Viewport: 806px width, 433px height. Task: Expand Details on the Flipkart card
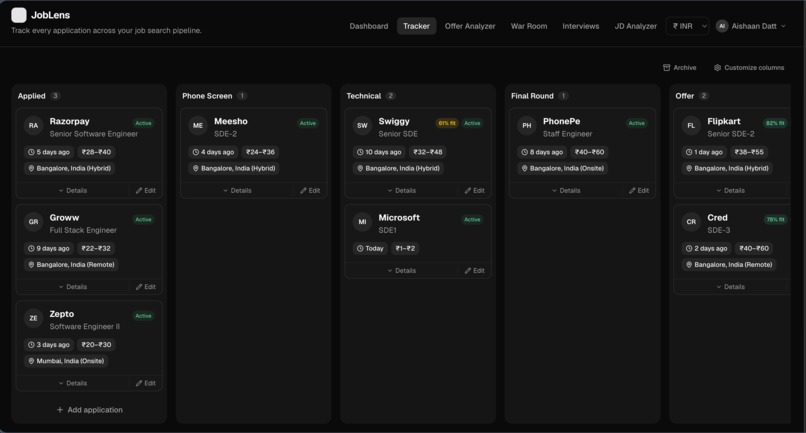coord(730,190)
